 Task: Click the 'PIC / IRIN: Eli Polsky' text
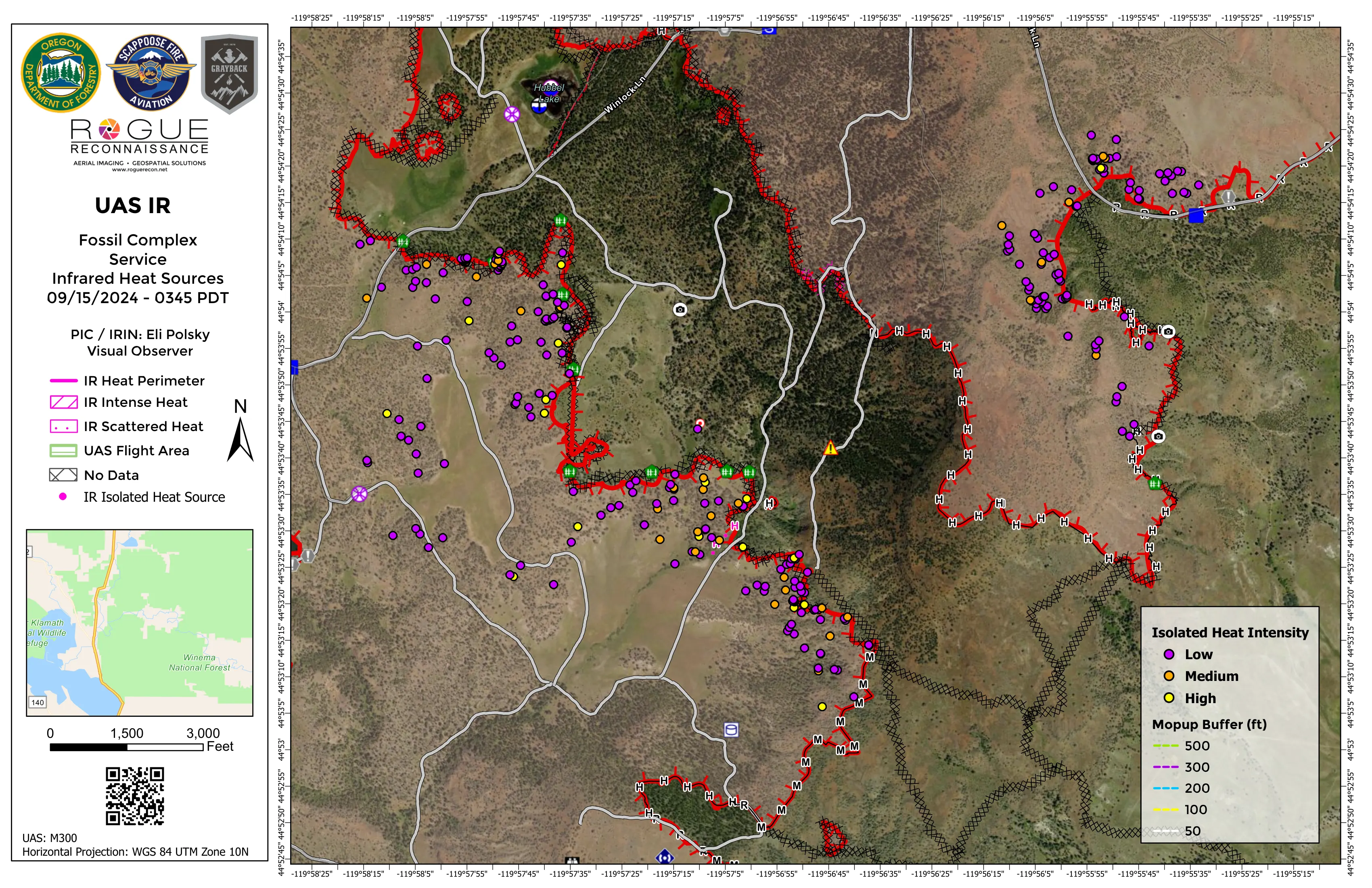tap(140, 335)
